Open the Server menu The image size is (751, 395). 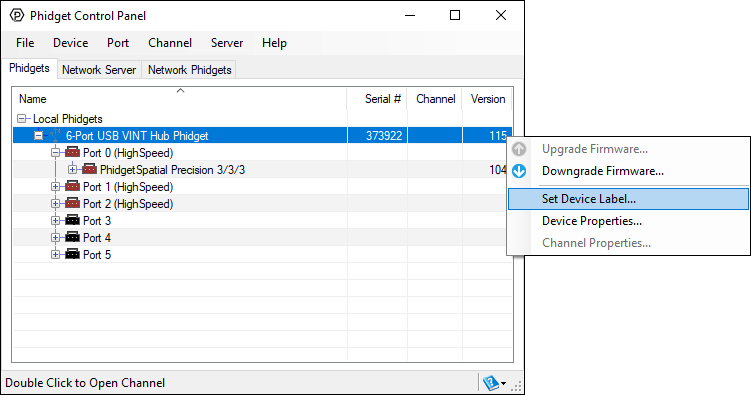(227, 43)
